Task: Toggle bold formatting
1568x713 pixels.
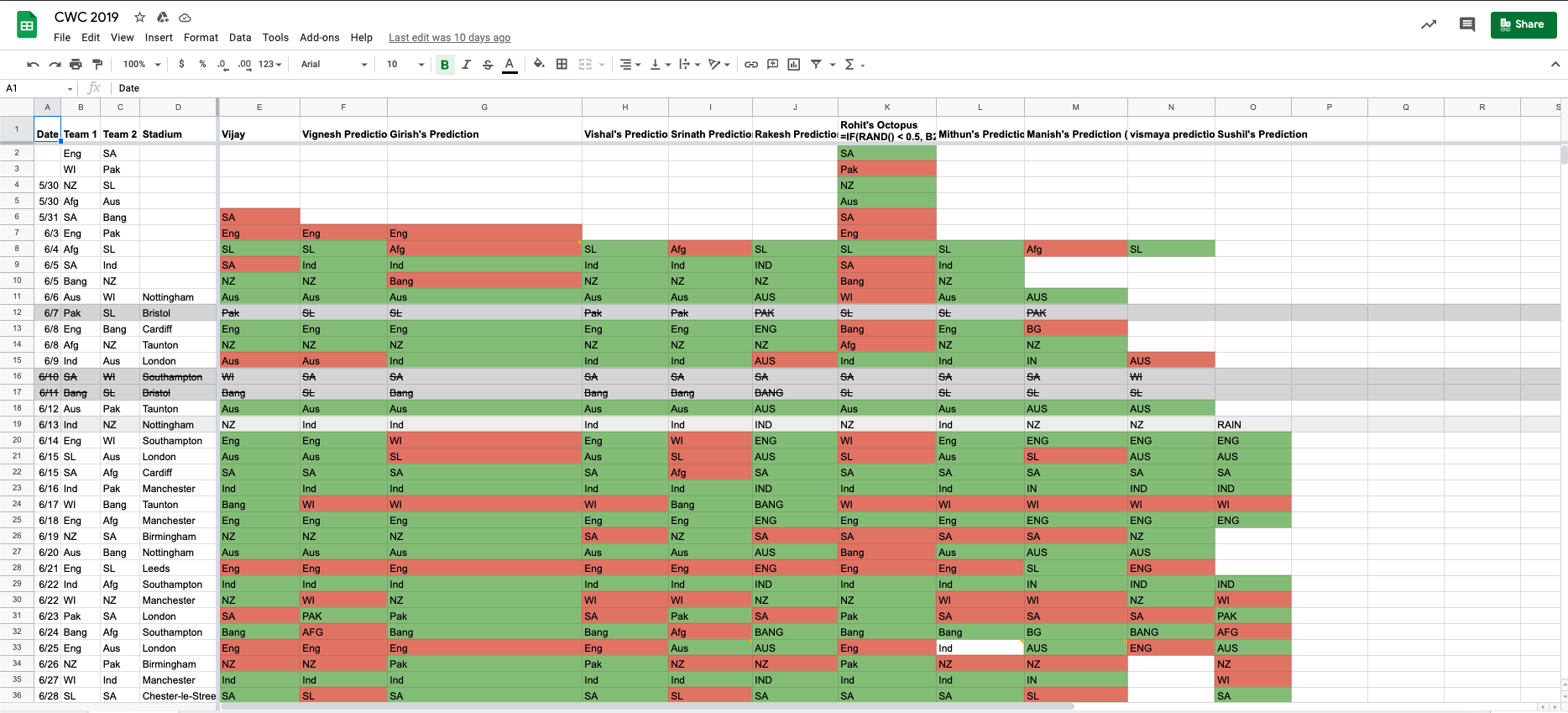Action: click(445, 65)
